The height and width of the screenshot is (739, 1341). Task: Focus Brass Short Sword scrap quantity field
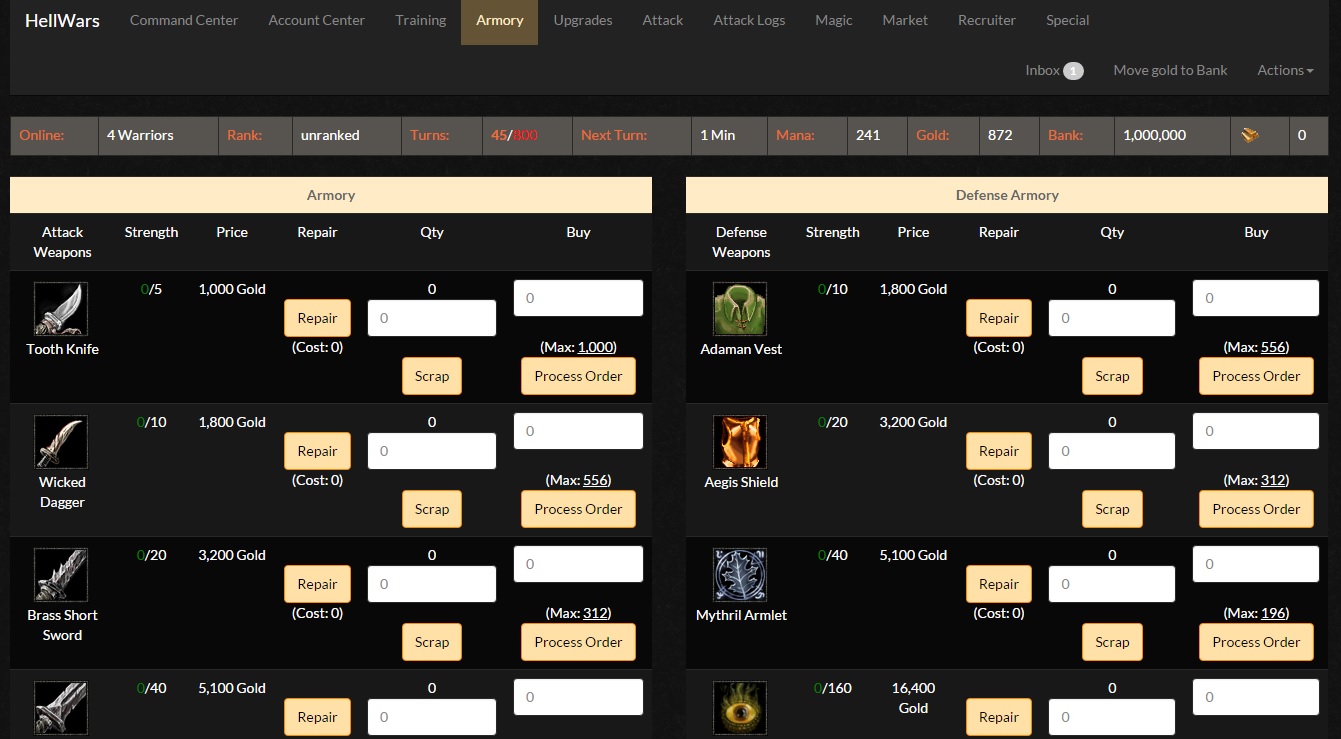point(432,584)
